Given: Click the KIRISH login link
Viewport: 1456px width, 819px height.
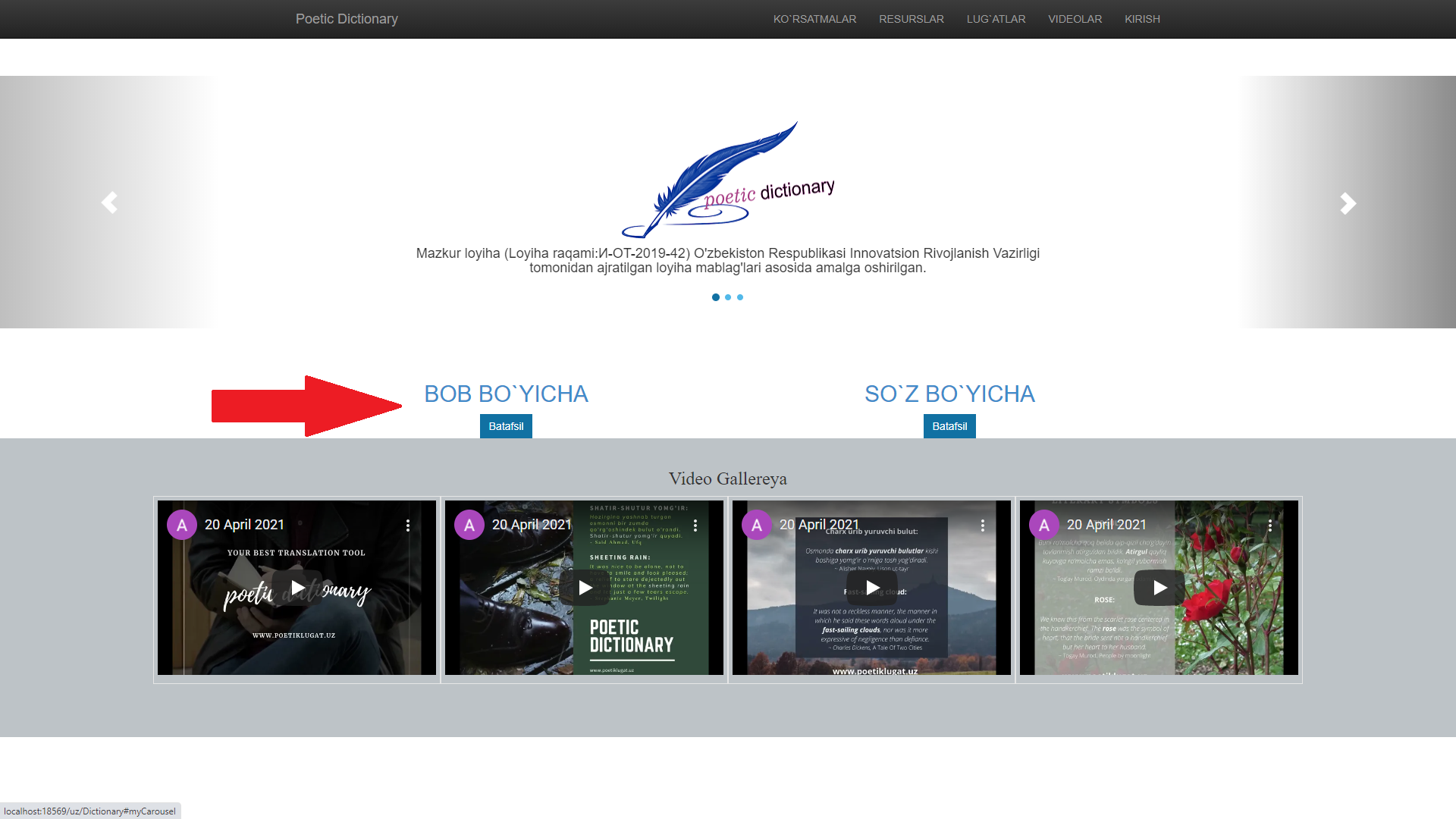Looking at the screenshot, I should [1142, 19].
